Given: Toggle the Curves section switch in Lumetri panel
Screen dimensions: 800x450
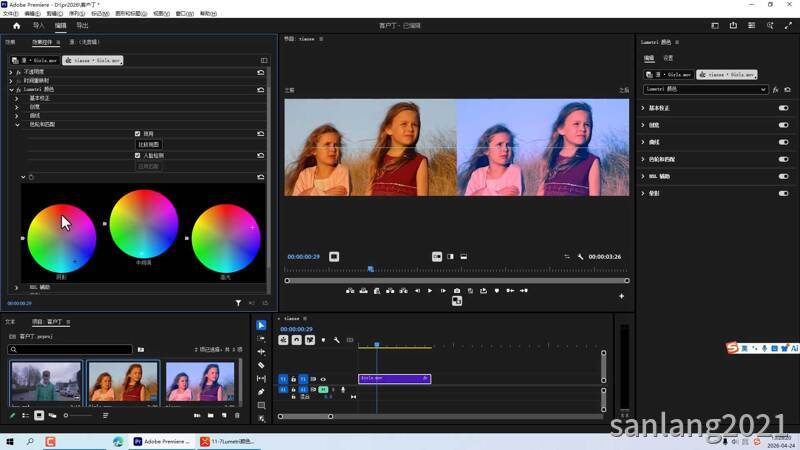Looking at the screenshot, I should click(x=783, y=142).
